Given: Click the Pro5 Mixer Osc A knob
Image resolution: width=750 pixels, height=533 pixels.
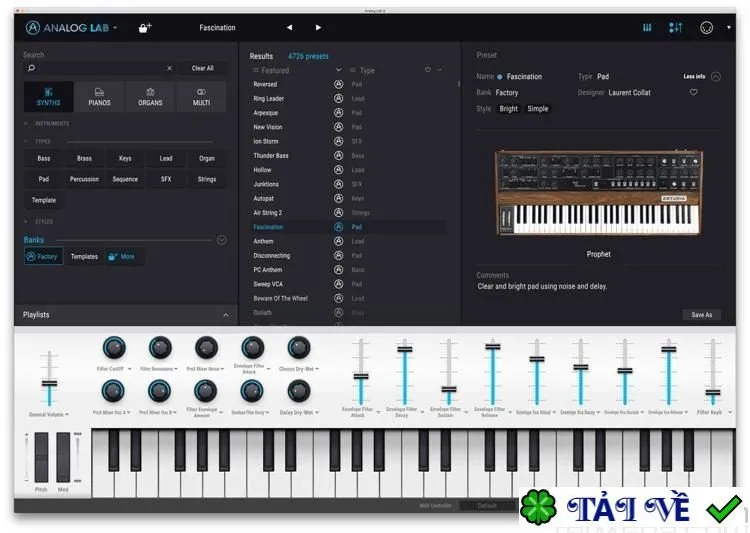Looking at the screenshot, I should click(x=113, y=391).
